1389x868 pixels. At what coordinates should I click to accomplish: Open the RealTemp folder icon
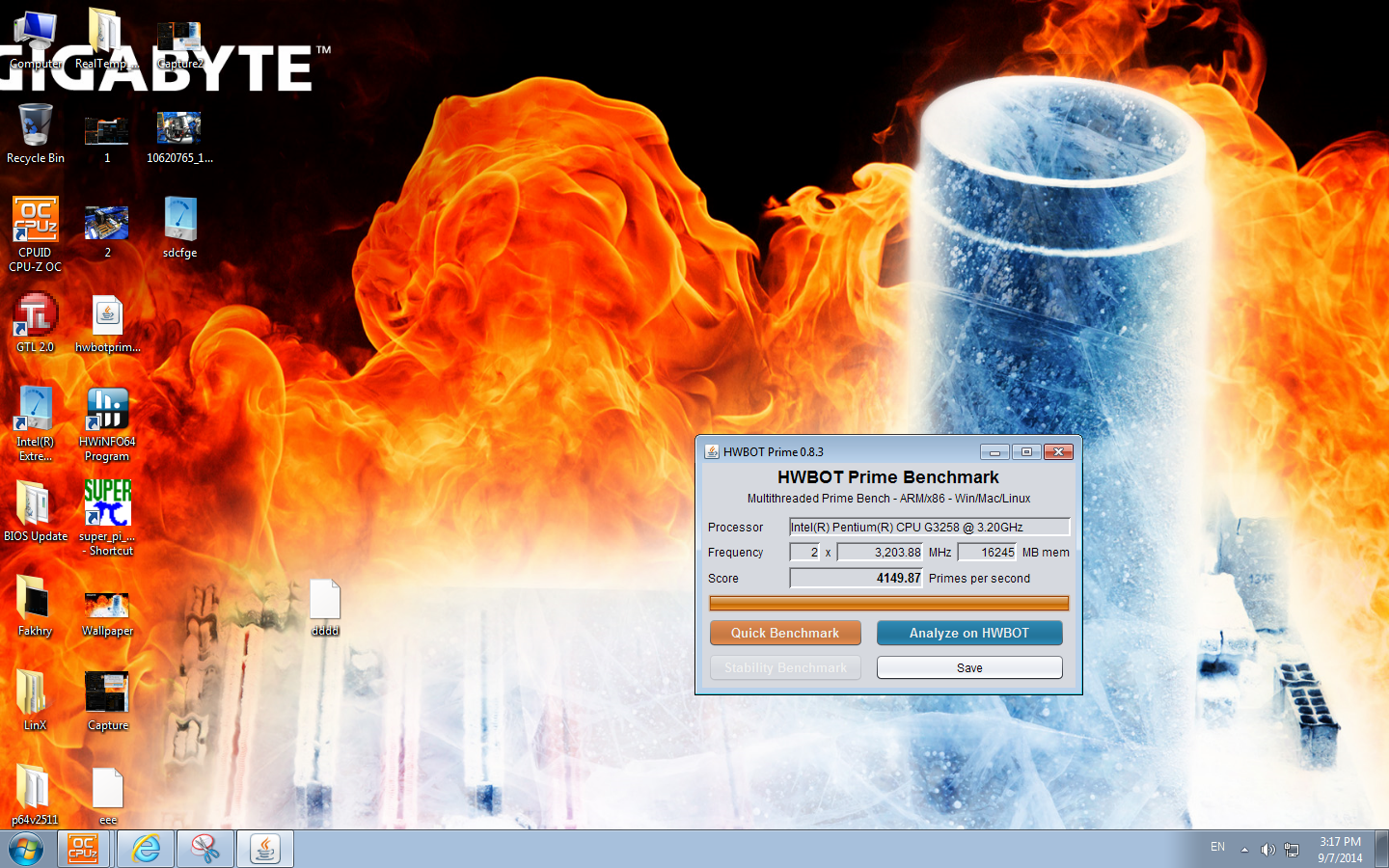tap(106, 41)
